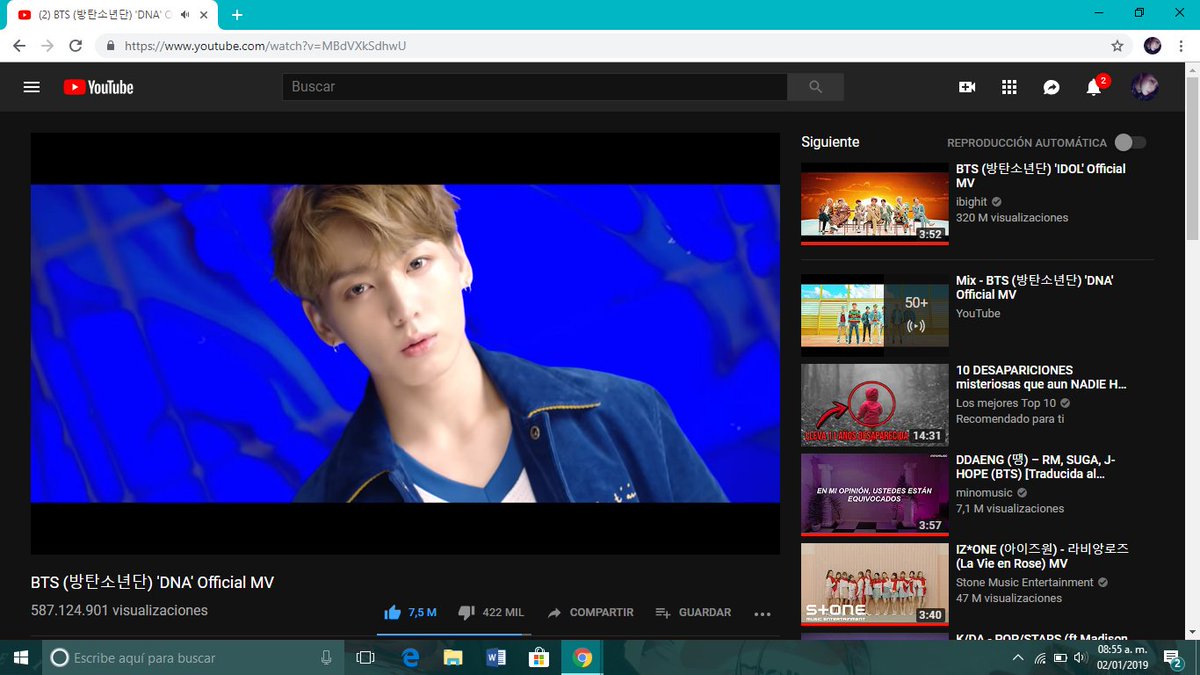Viewport: 1200px width, 675px height.
Task: Show hidden system tray icons
Action: click(1018, 657)
